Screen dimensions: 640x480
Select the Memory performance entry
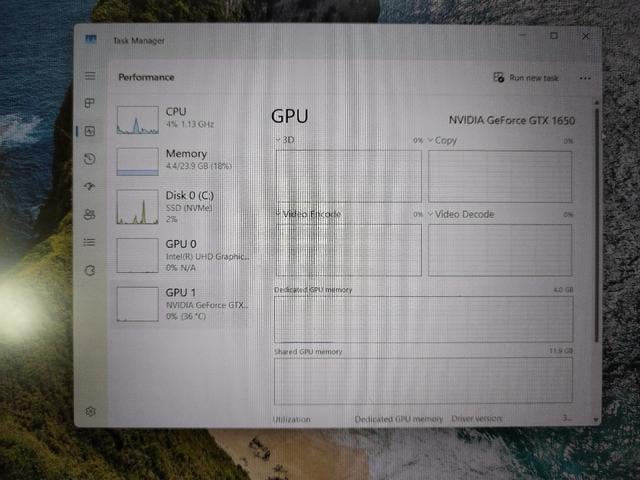tap(182, 161)
